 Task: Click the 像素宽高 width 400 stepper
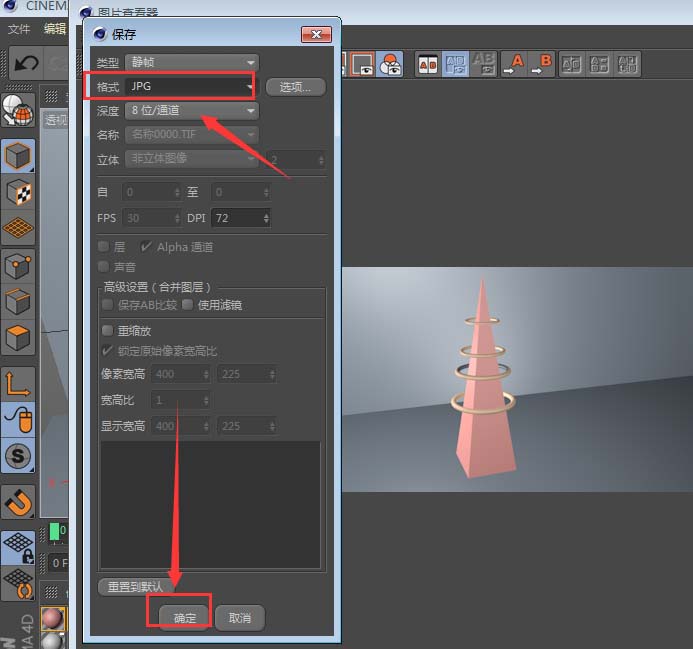[206, 374]
